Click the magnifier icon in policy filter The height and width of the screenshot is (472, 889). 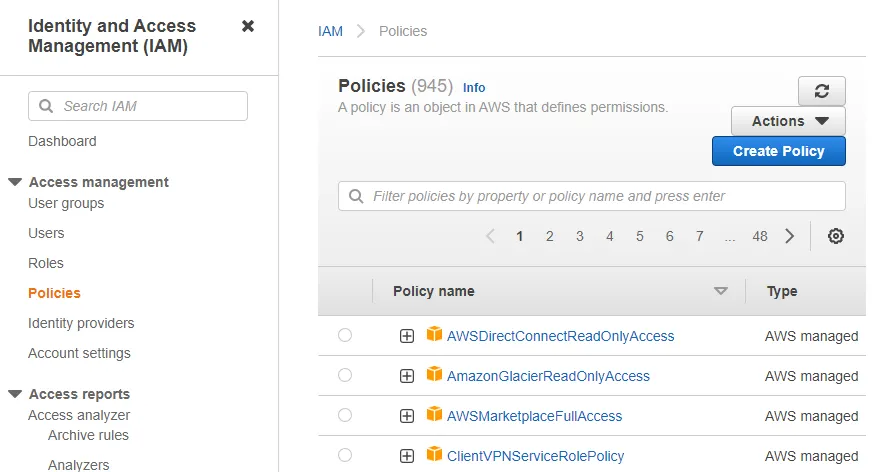click(x=356, y=196)
